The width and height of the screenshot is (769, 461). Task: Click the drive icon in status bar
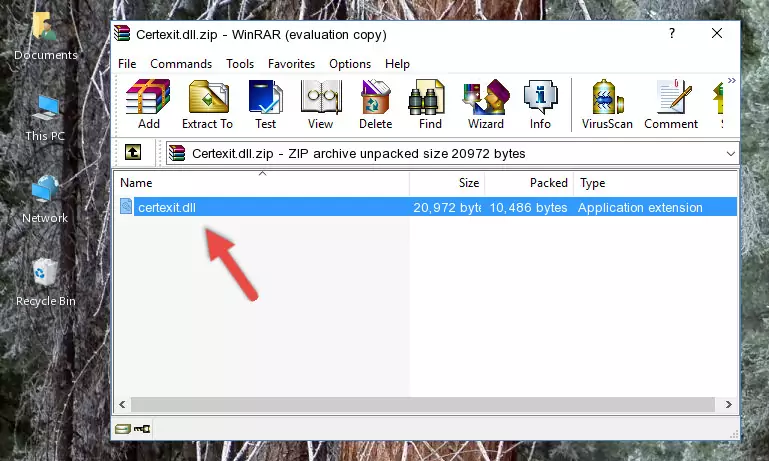123,429
